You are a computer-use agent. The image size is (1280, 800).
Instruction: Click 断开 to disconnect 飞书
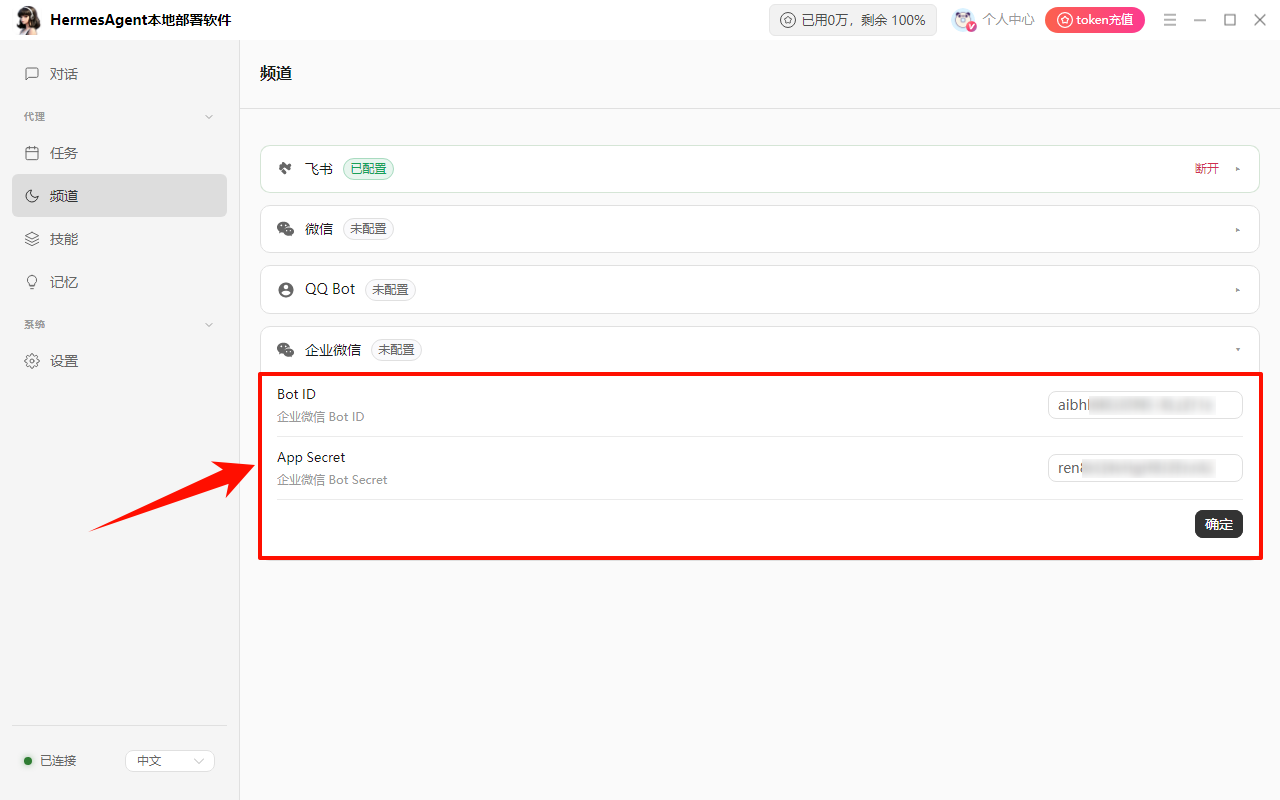(x=1207, y=169)
